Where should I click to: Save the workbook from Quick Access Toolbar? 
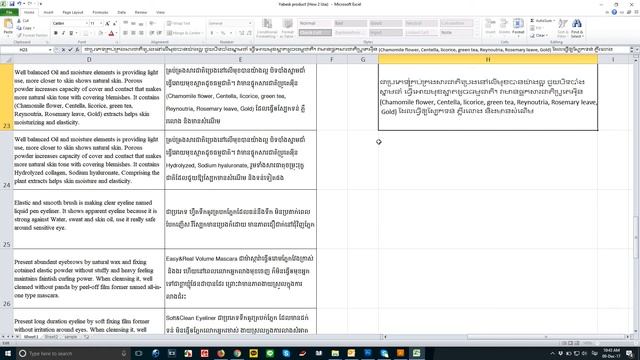click(11, 4)
